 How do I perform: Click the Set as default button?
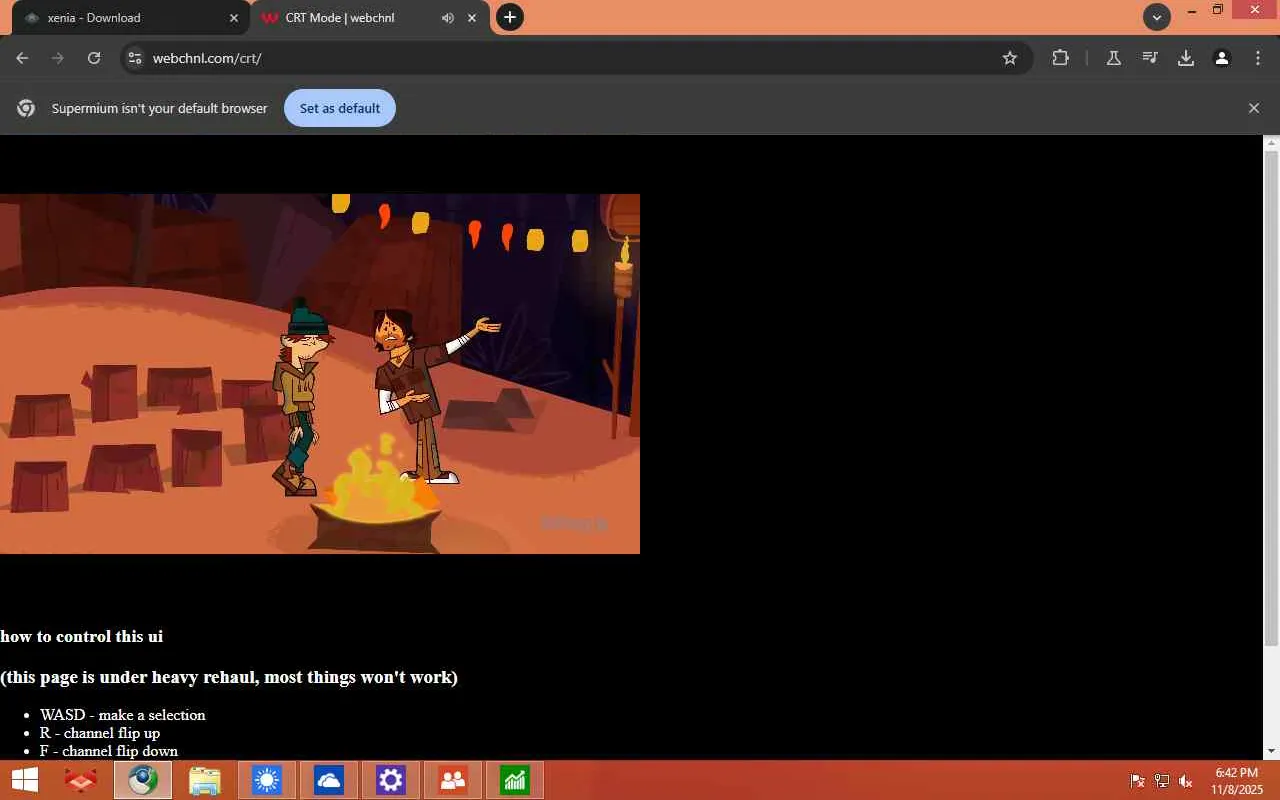click(340, 108)
